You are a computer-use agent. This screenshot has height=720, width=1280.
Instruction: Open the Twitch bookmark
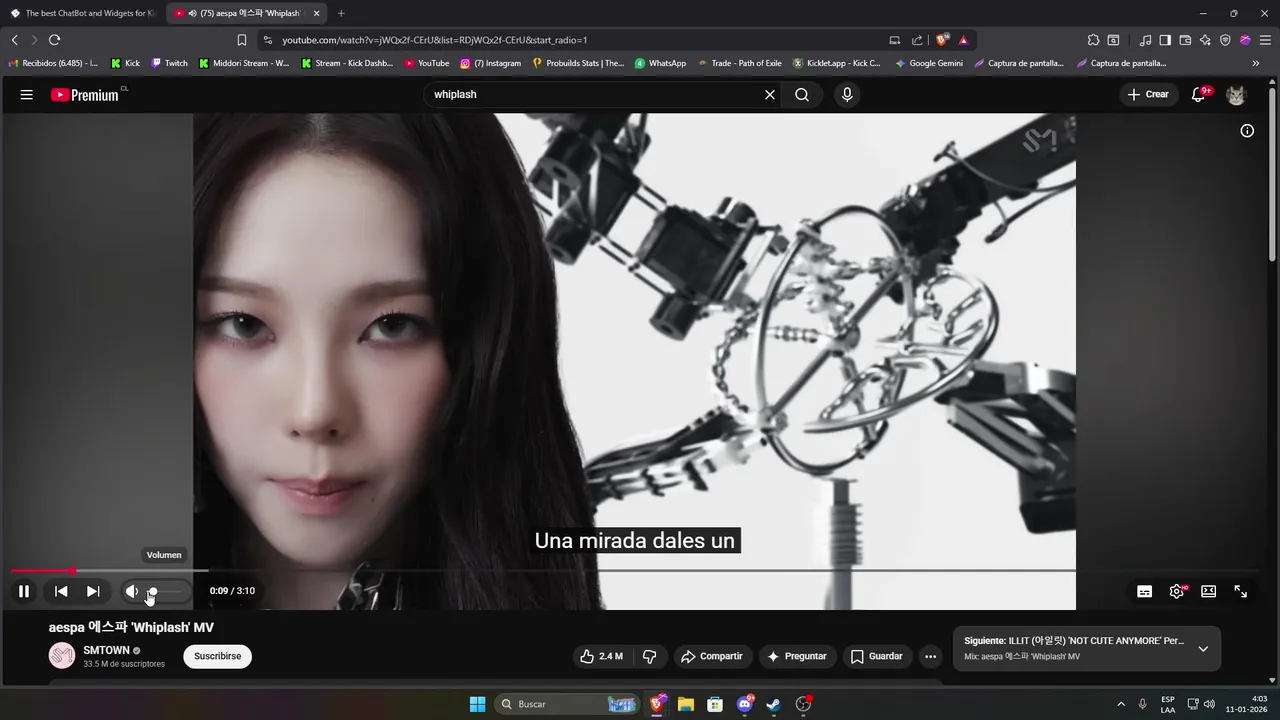169,63
